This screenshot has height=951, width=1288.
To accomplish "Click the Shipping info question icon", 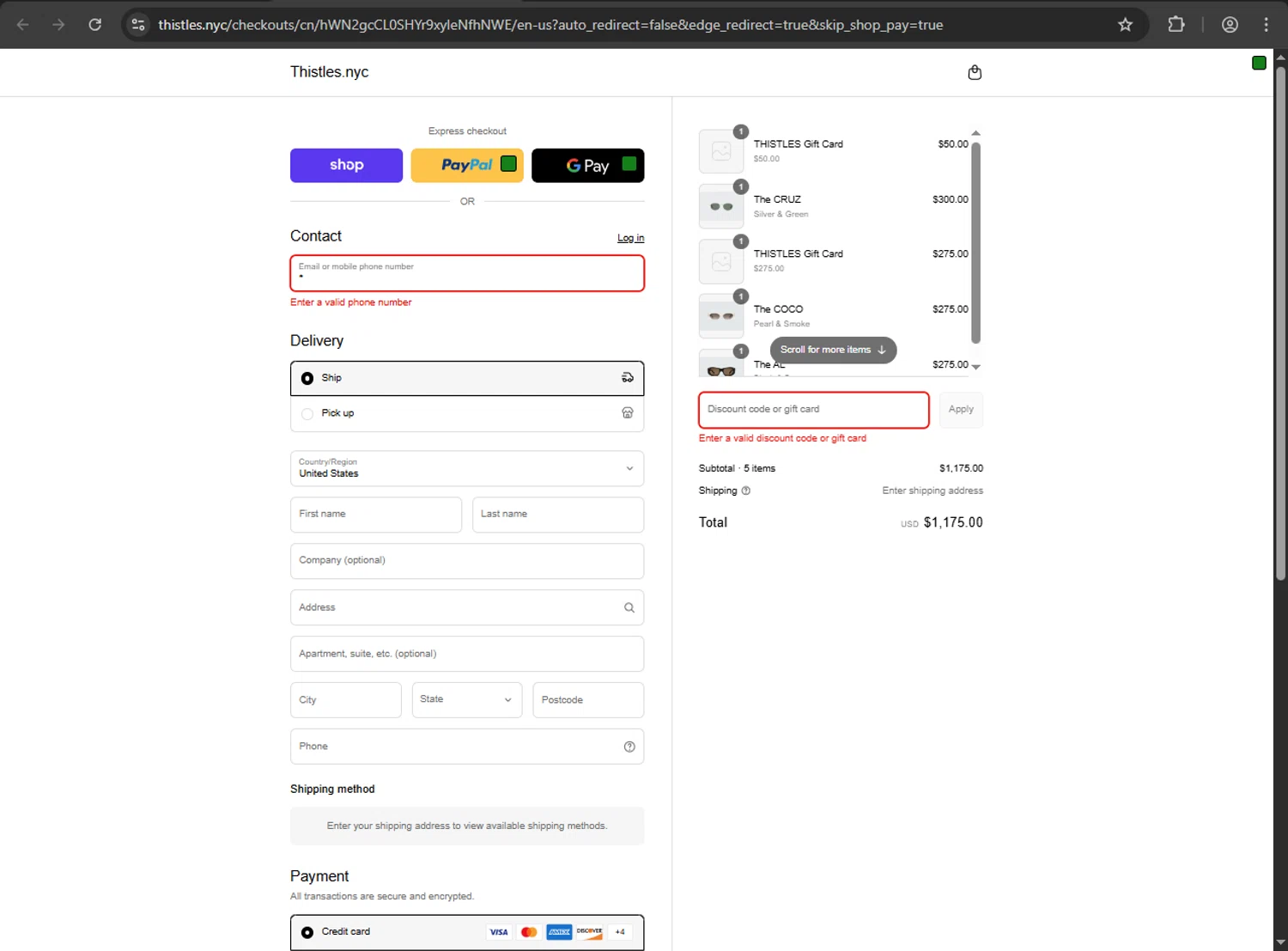I will (x=746, y=491).
